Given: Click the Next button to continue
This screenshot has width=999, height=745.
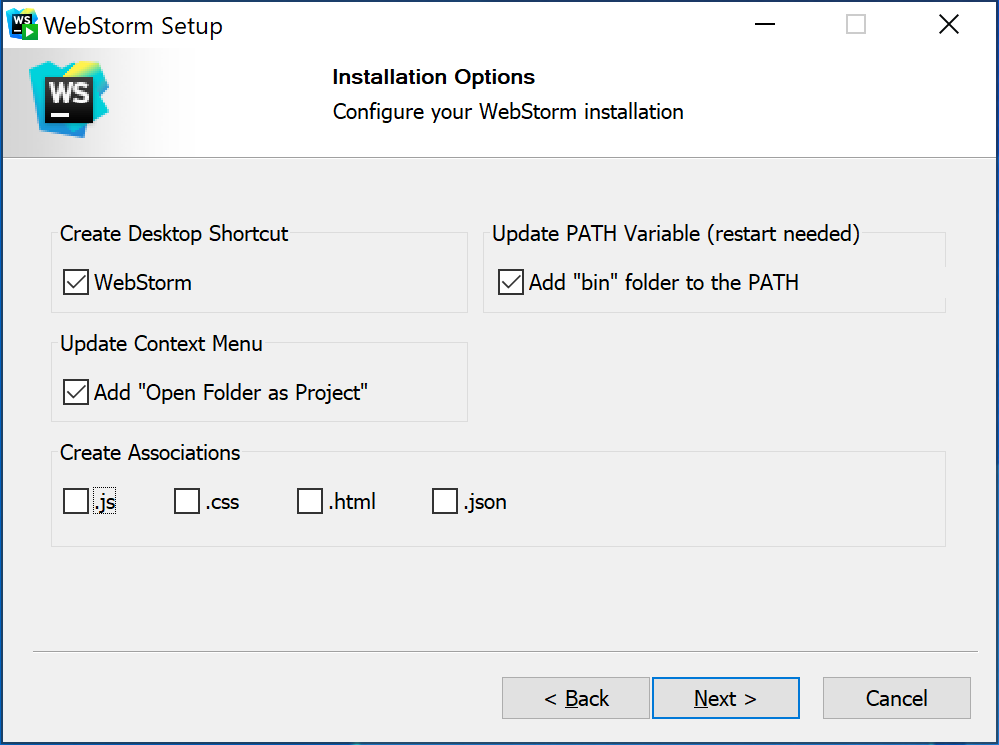Looking at the screenshot, I should coord(725,697).
